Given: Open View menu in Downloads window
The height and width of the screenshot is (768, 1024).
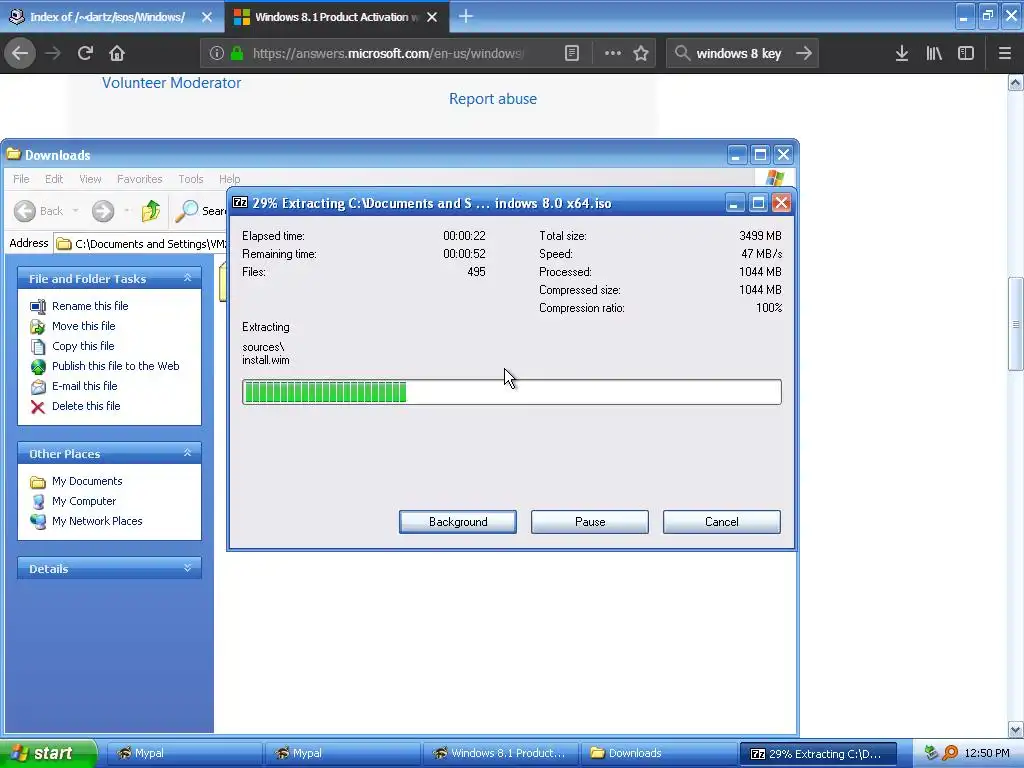Looking at the screenshot, I should coord(90,179).
